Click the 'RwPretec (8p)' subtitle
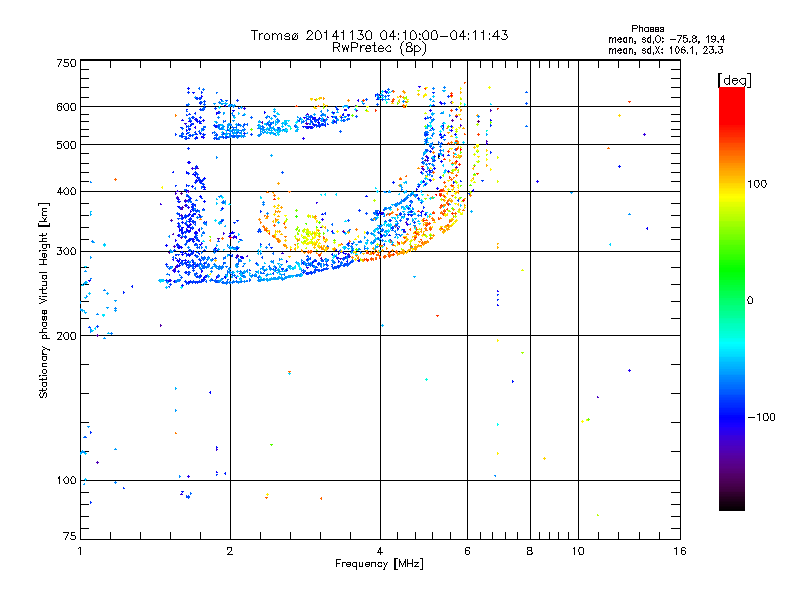The height and width of the screenshot is (600, 800). tap(379, 48)
